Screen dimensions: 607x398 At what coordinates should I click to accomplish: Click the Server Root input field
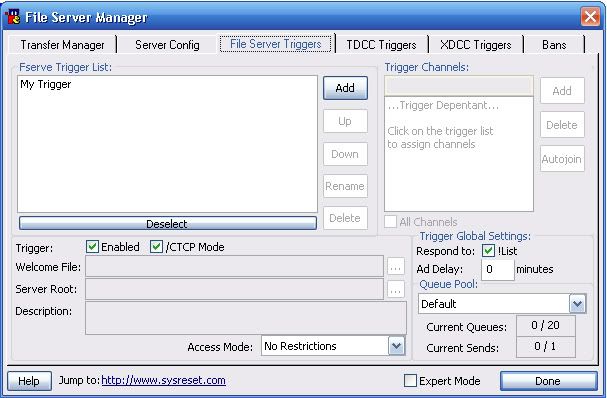(x=234, y=289)
